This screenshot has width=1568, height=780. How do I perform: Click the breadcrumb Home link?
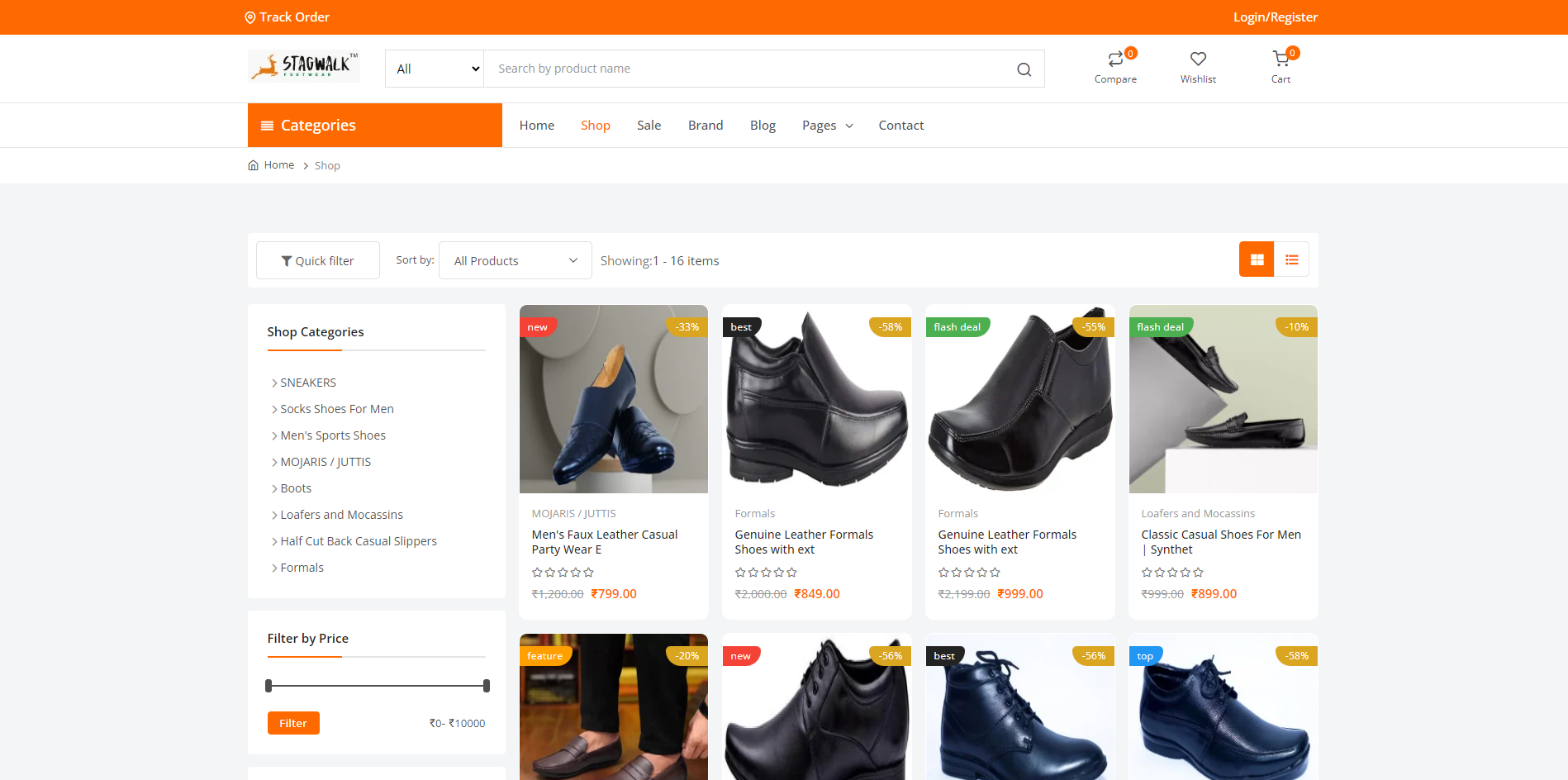click(279, 165)
